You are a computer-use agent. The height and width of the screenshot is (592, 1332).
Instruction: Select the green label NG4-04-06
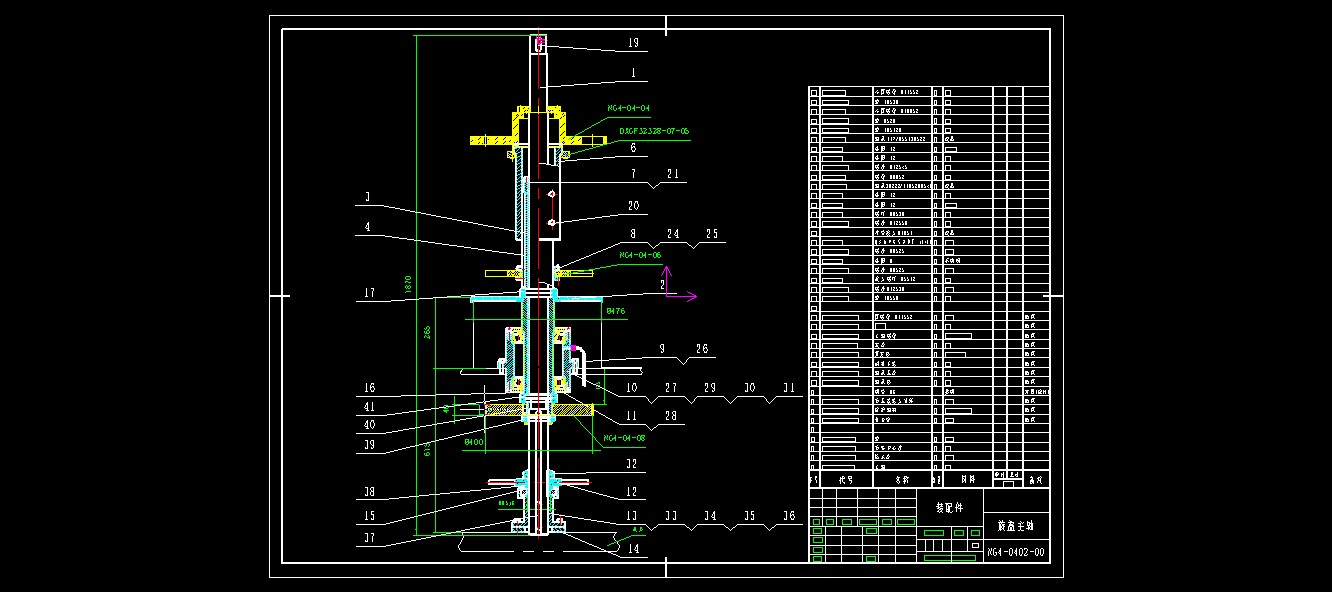pos(640,255)
